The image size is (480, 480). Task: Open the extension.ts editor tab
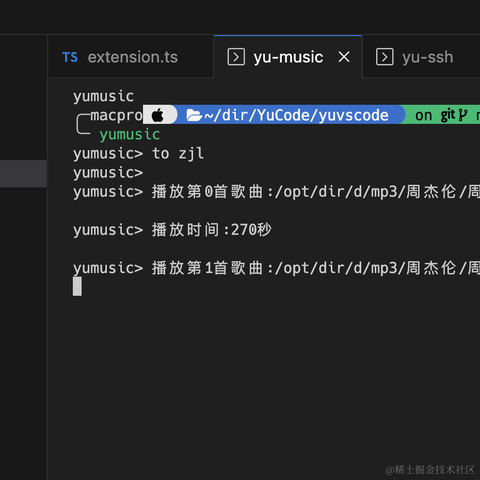tap(130, 57)
